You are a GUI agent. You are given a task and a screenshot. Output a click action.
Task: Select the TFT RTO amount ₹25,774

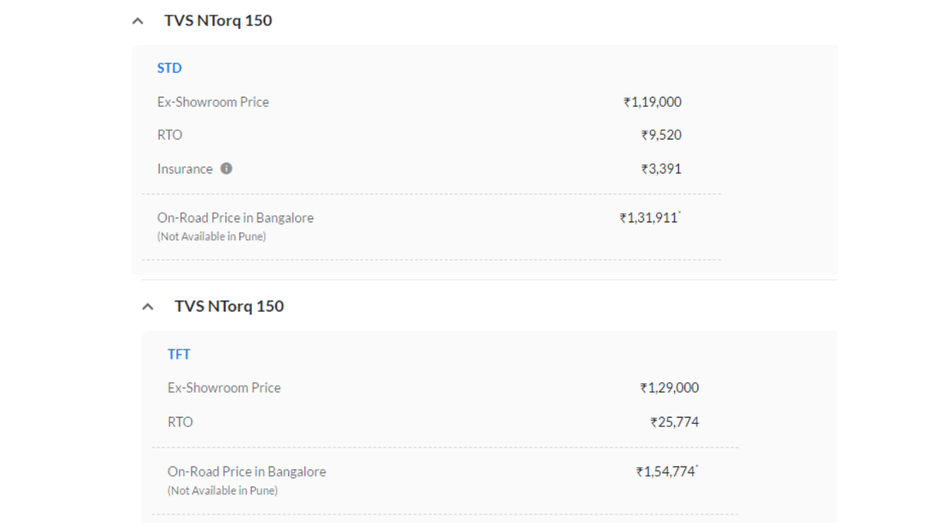(x=674, y=422)
